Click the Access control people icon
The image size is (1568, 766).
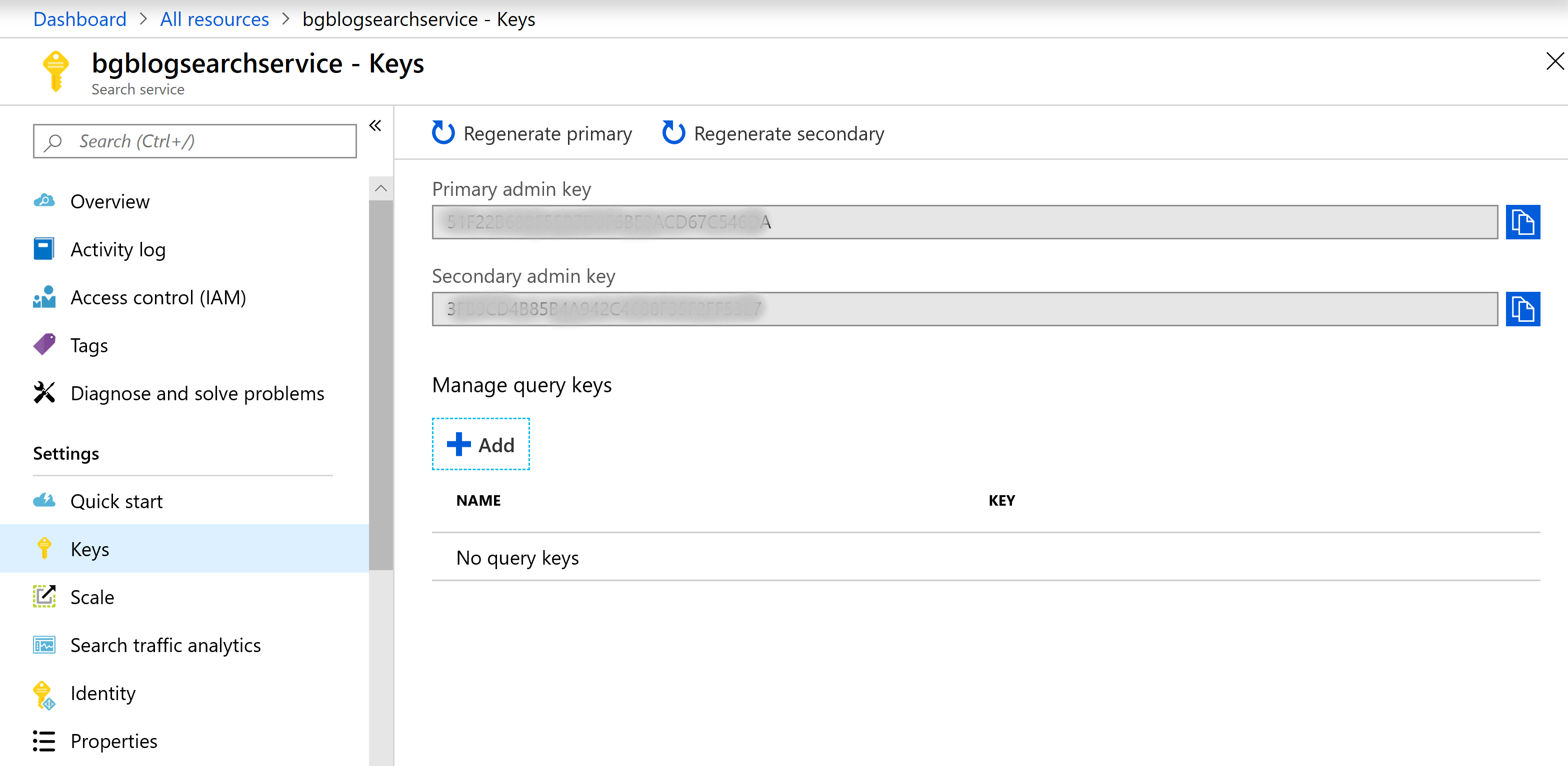point(44,297)
